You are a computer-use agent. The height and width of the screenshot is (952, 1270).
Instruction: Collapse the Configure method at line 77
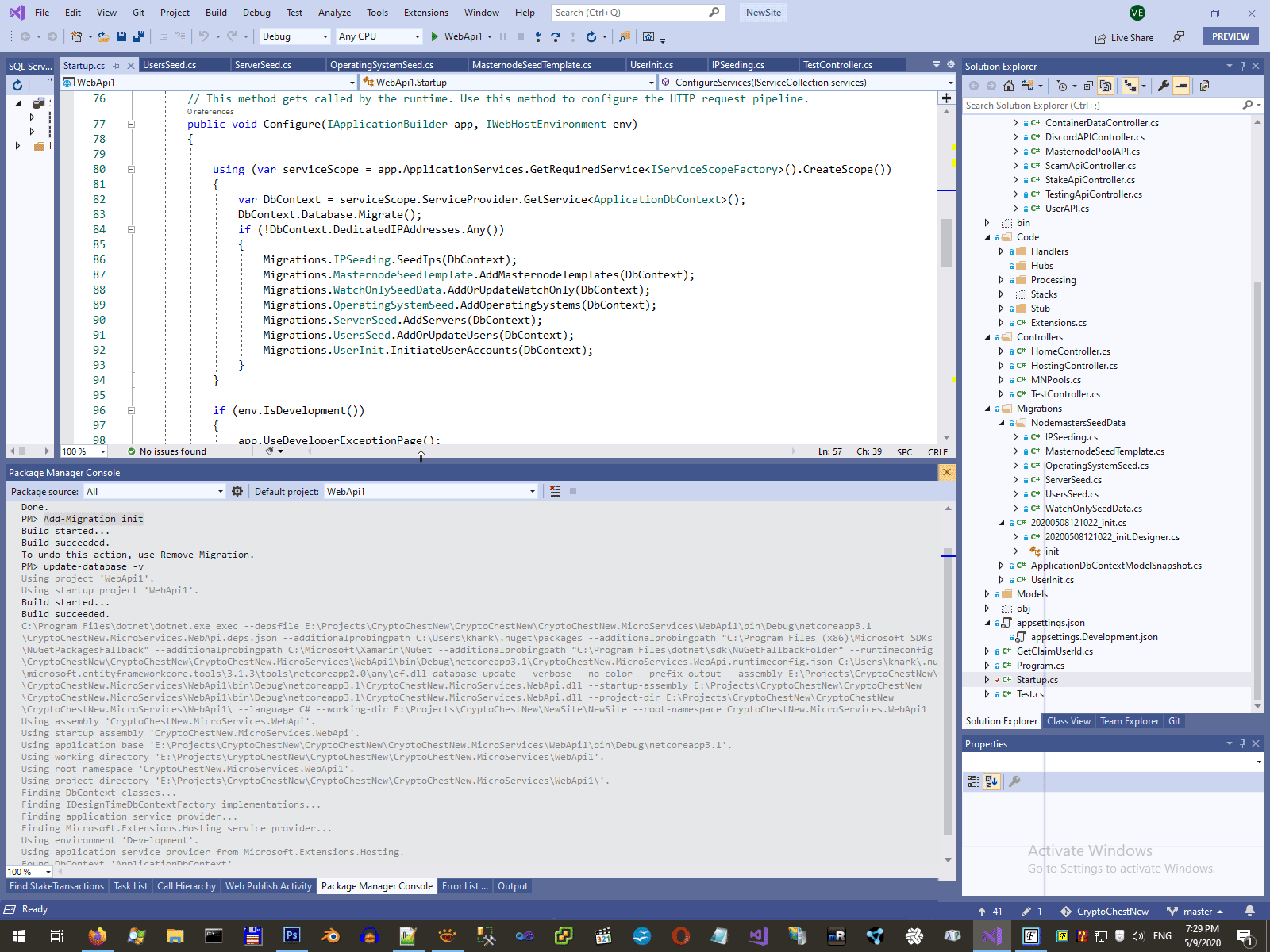point(131,124)
